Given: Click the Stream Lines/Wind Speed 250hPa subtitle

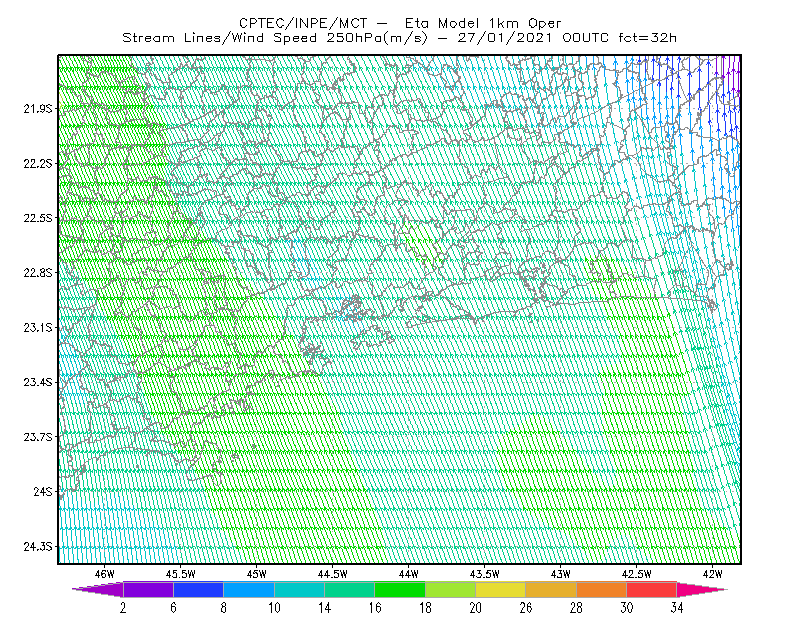Looking at the screenshot, I should pyautogui.click(x=274, y=38).
